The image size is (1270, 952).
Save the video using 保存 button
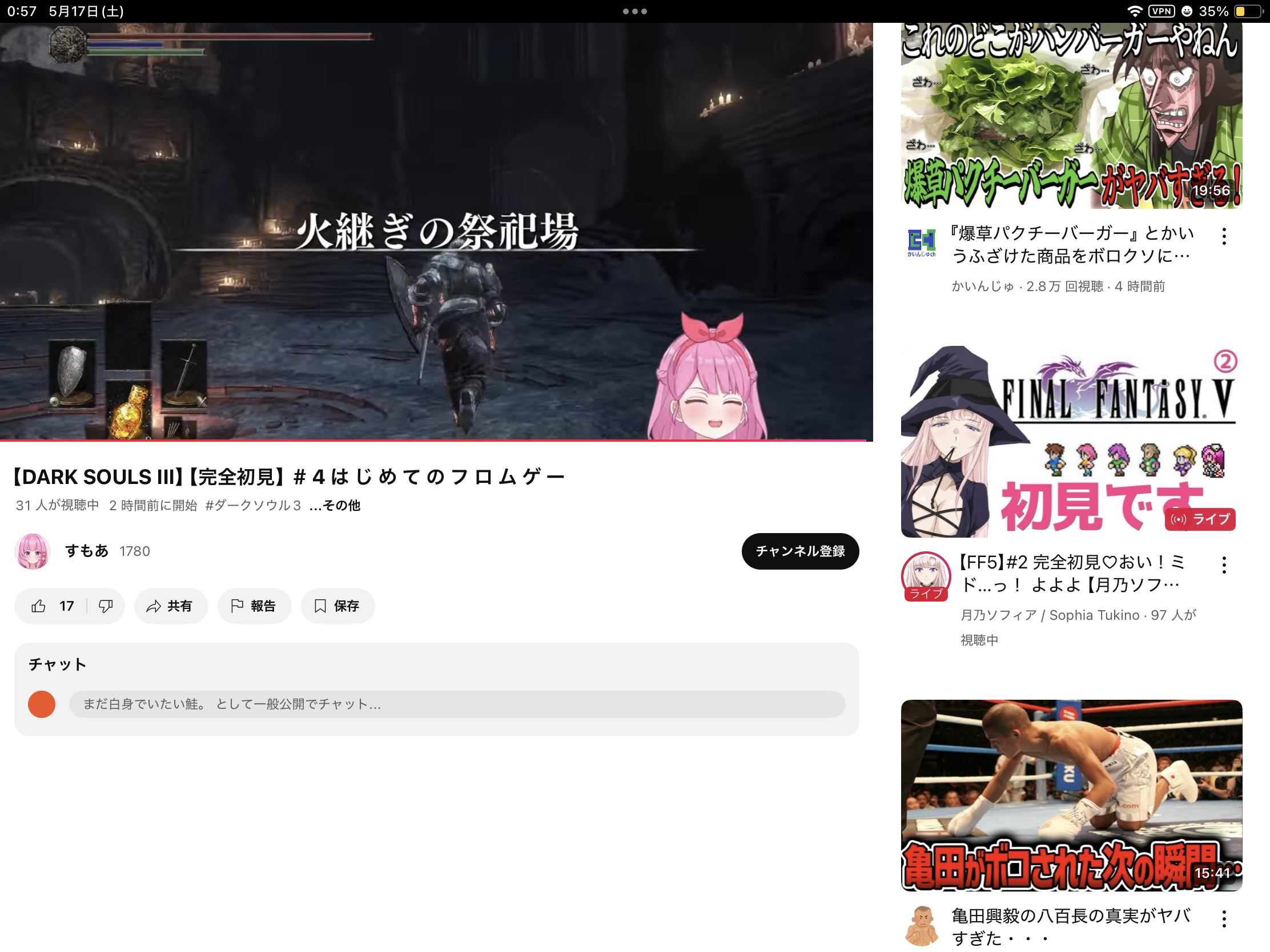(337, 606)
